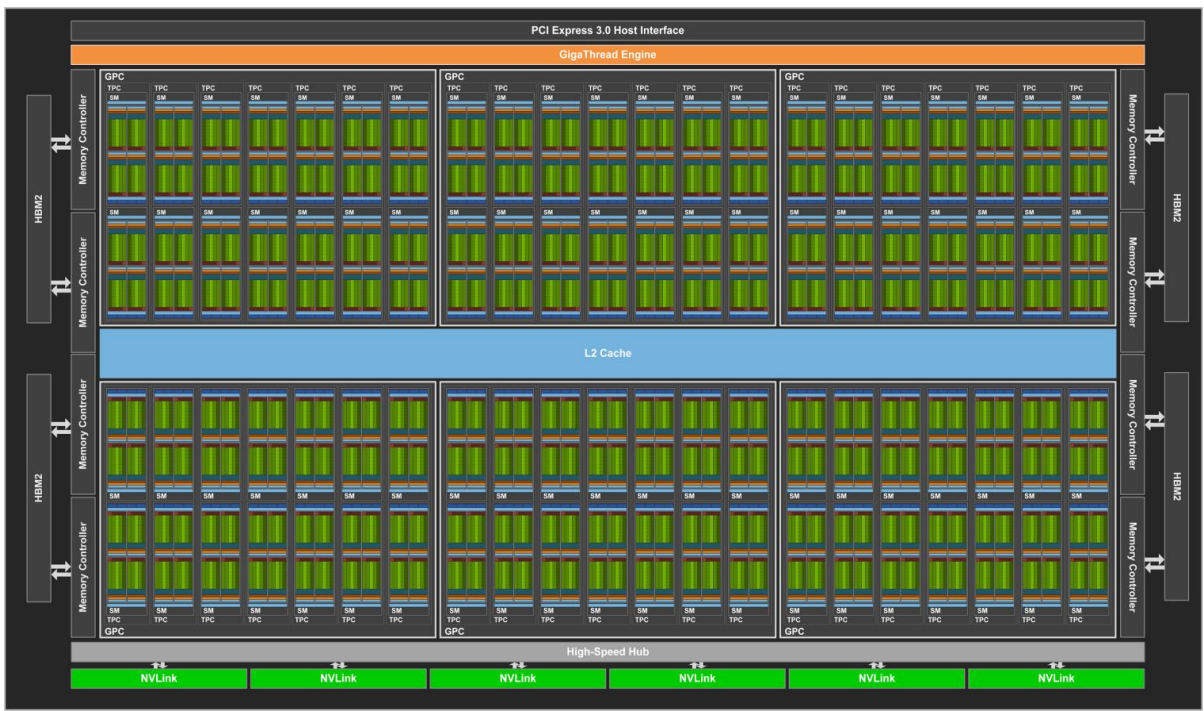Click the fourth NVLink block from the left
Screen dimensions: 1204x711
pyautogui.click(x=697, y=678)
